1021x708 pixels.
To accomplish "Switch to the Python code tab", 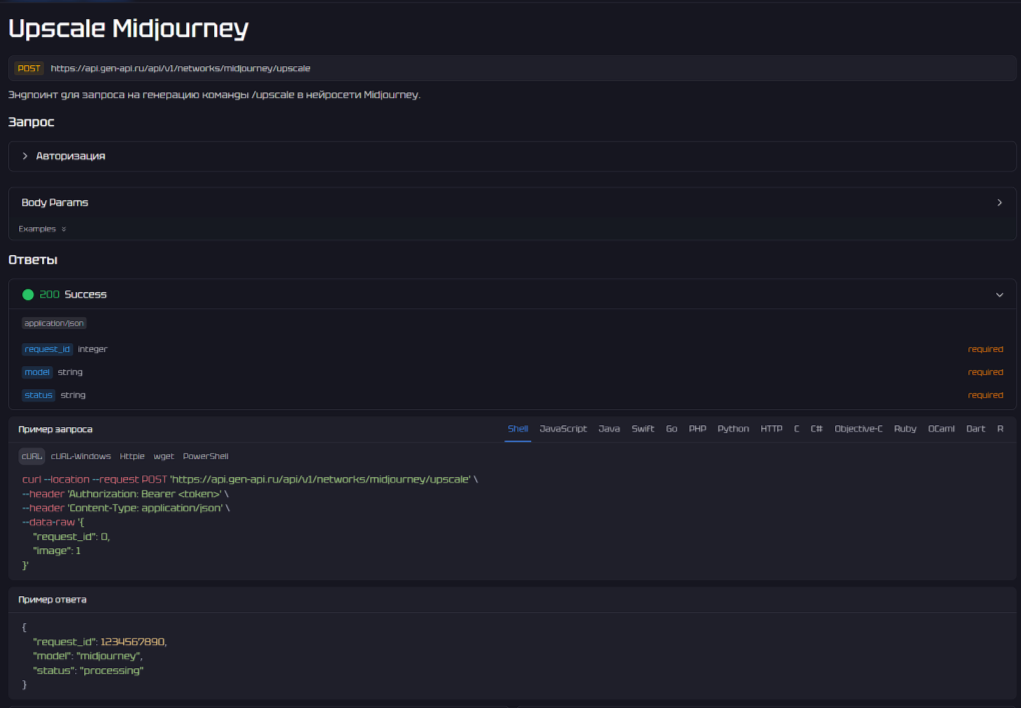I will [733, 429].
